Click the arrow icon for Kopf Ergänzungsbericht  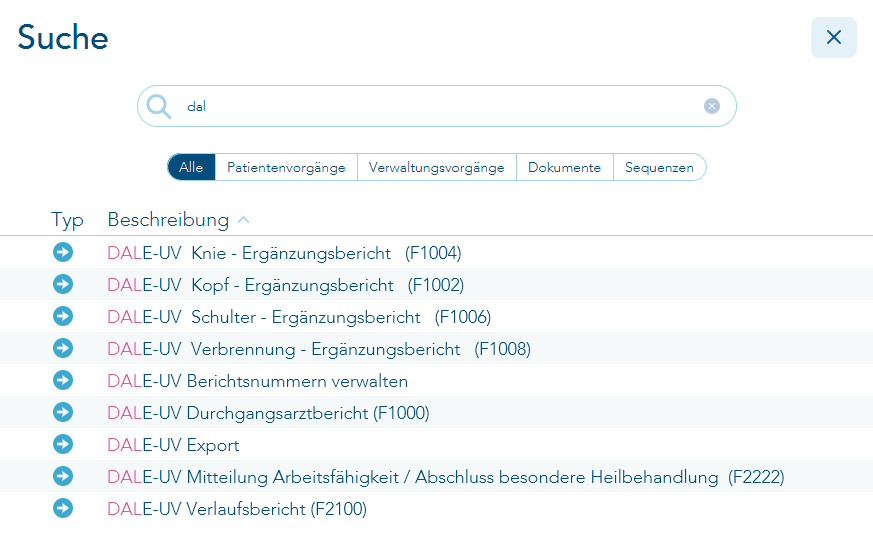pyautogui.click(x=63, y=284)
